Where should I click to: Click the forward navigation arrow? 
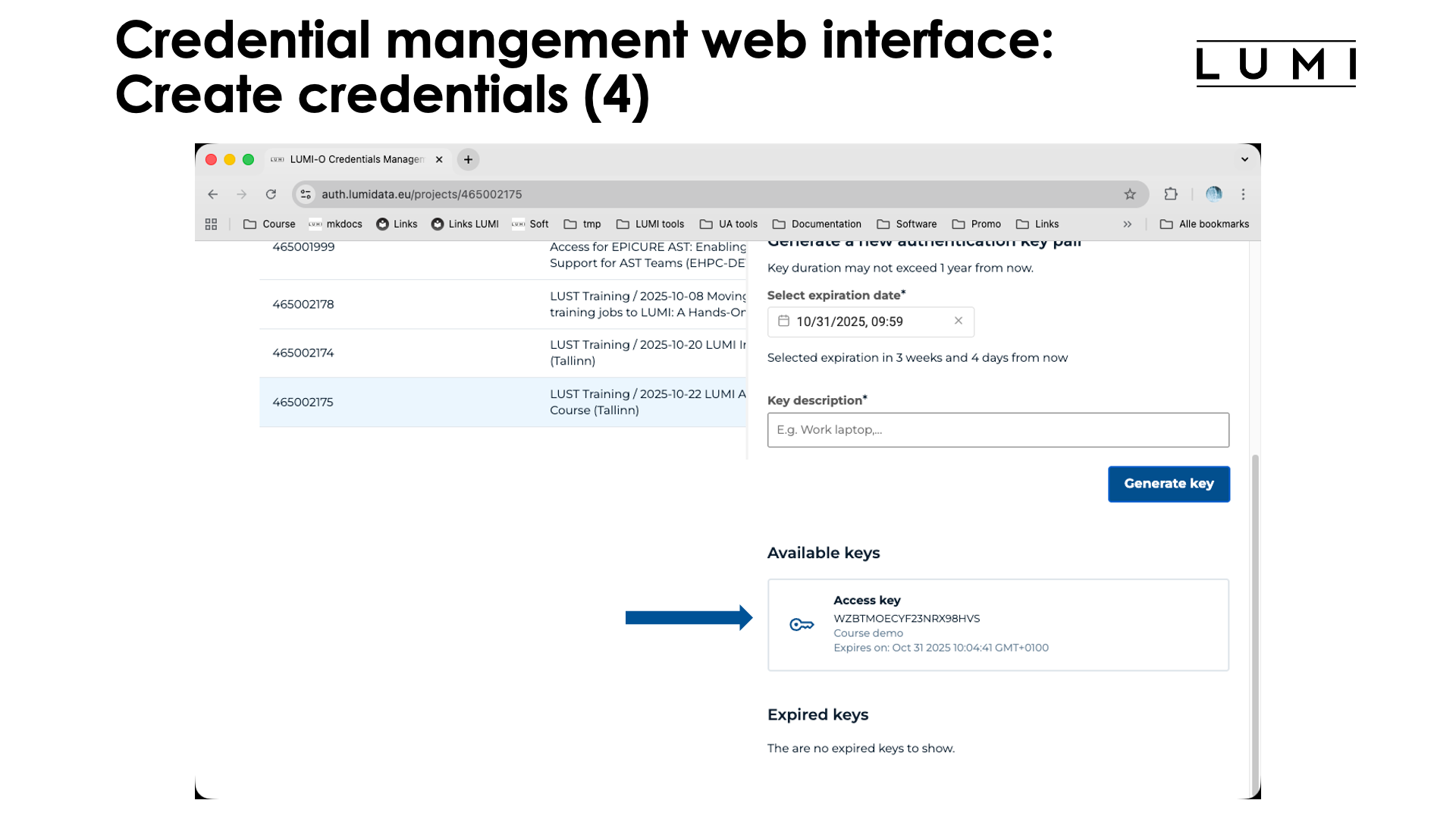[x=241, y=194]
